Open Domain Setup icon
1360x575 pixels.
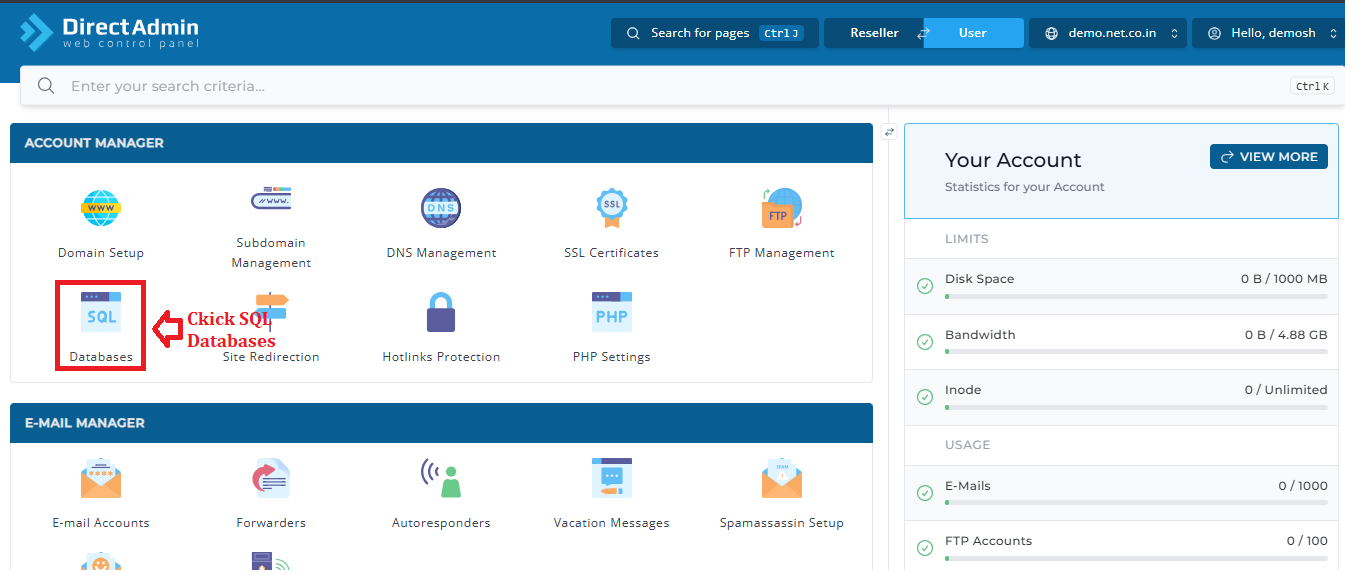[x=100, y=207]
